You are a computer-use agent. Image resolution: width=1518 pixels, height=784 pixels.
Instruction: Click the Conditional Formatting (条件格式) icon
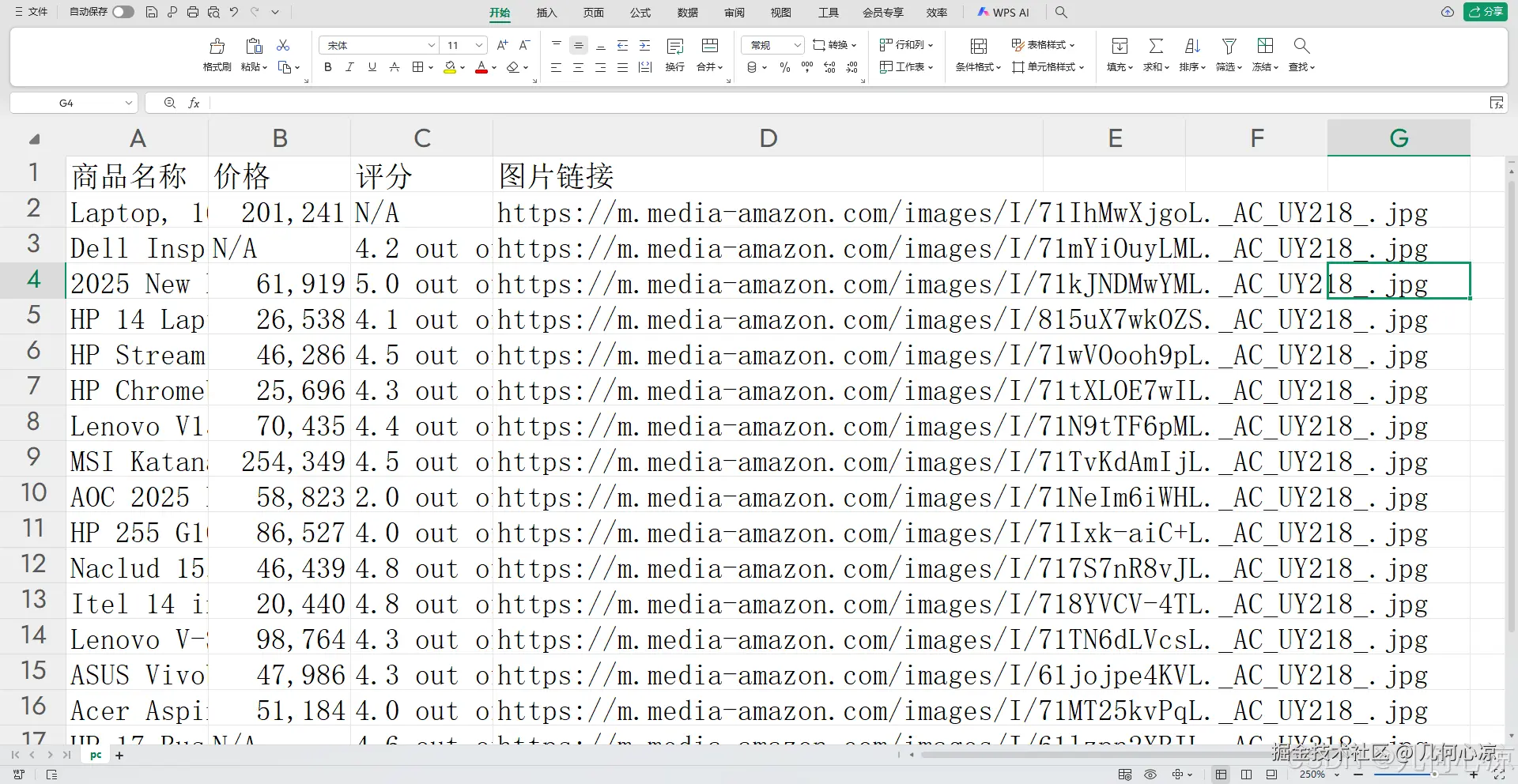978,46
